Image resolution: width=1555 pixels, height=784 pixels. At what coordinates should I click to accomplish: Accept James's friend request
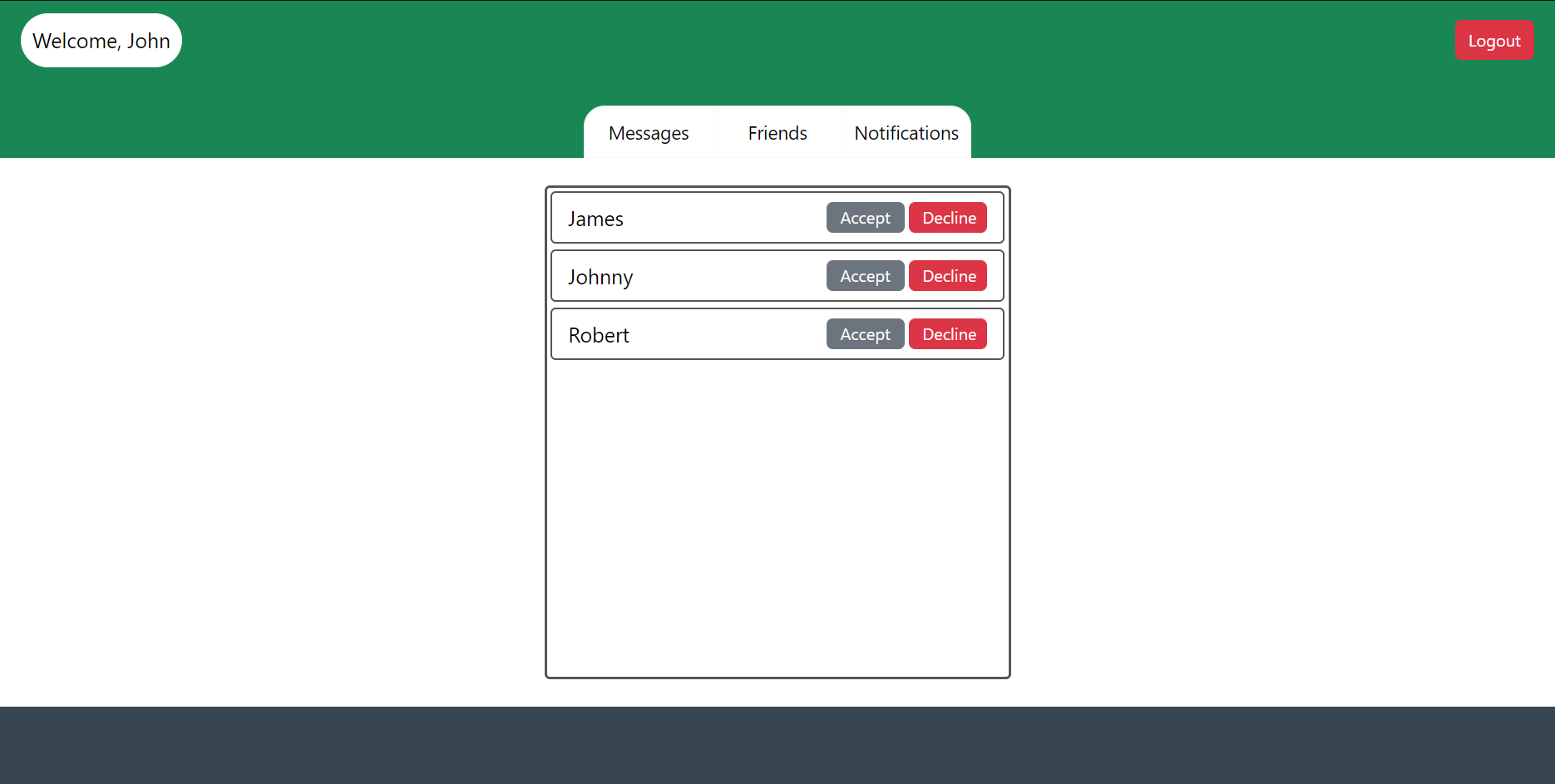tap(865, 217)
